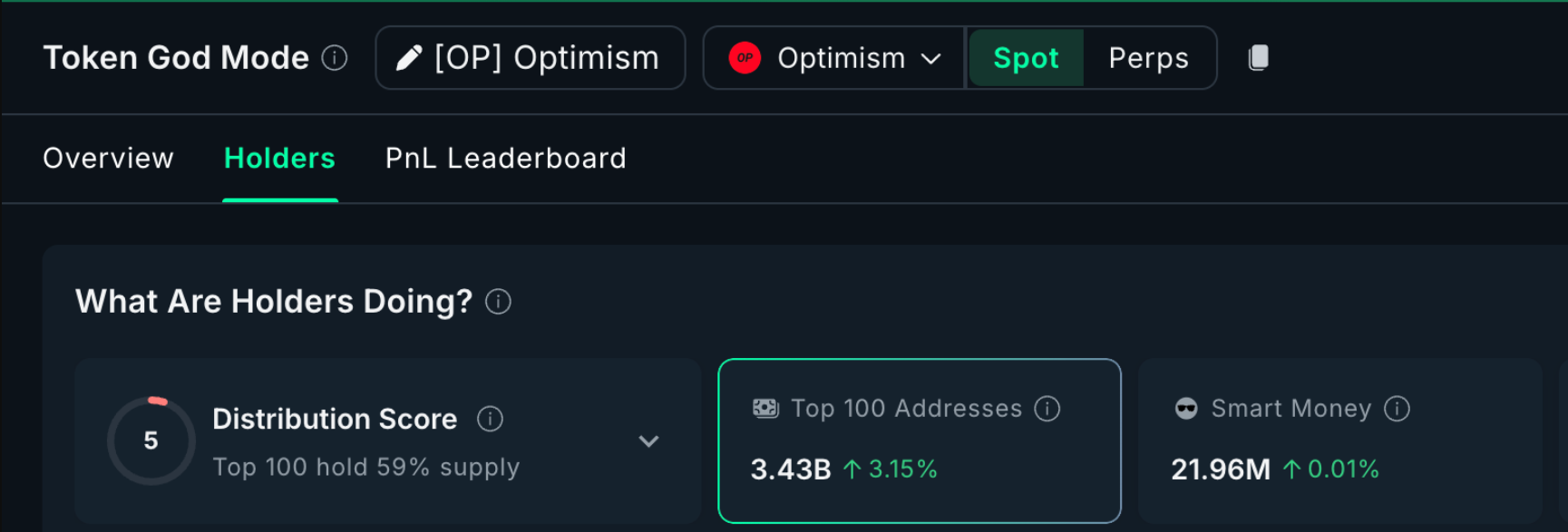Screen dimensions: 1568x532
Task: Click the Distribution Score circular gauge
Action: tap(151, 440)
